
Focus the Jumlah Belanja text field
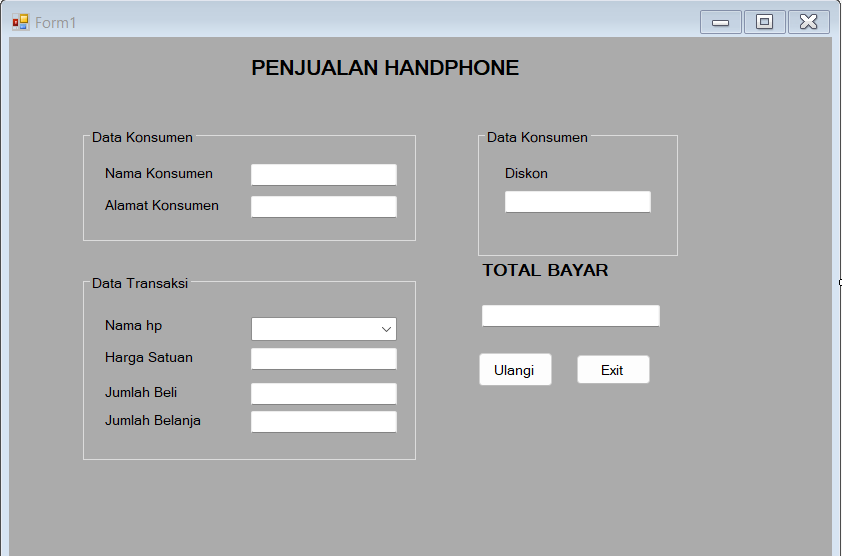click(x=323, y=422)
